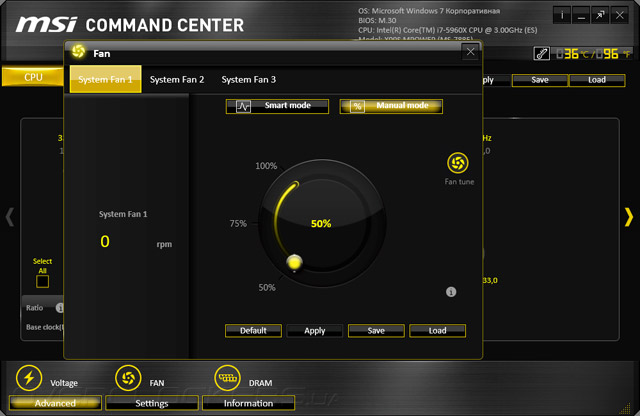The height and width of the screenshot is (416, 640).
Task: Click the FAN icon in bottom bar
Action: [128, 378]
